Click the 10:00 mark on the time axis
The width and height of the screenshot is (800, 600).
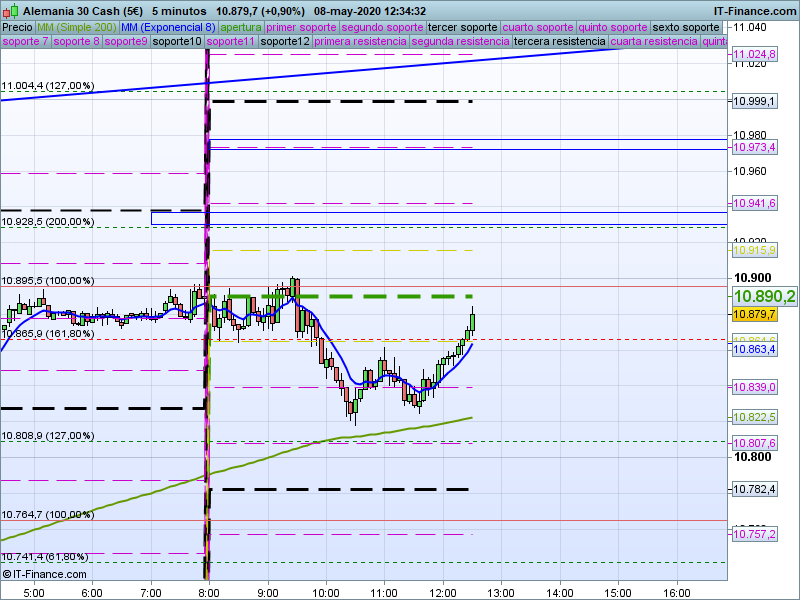(x=325, y=592)
